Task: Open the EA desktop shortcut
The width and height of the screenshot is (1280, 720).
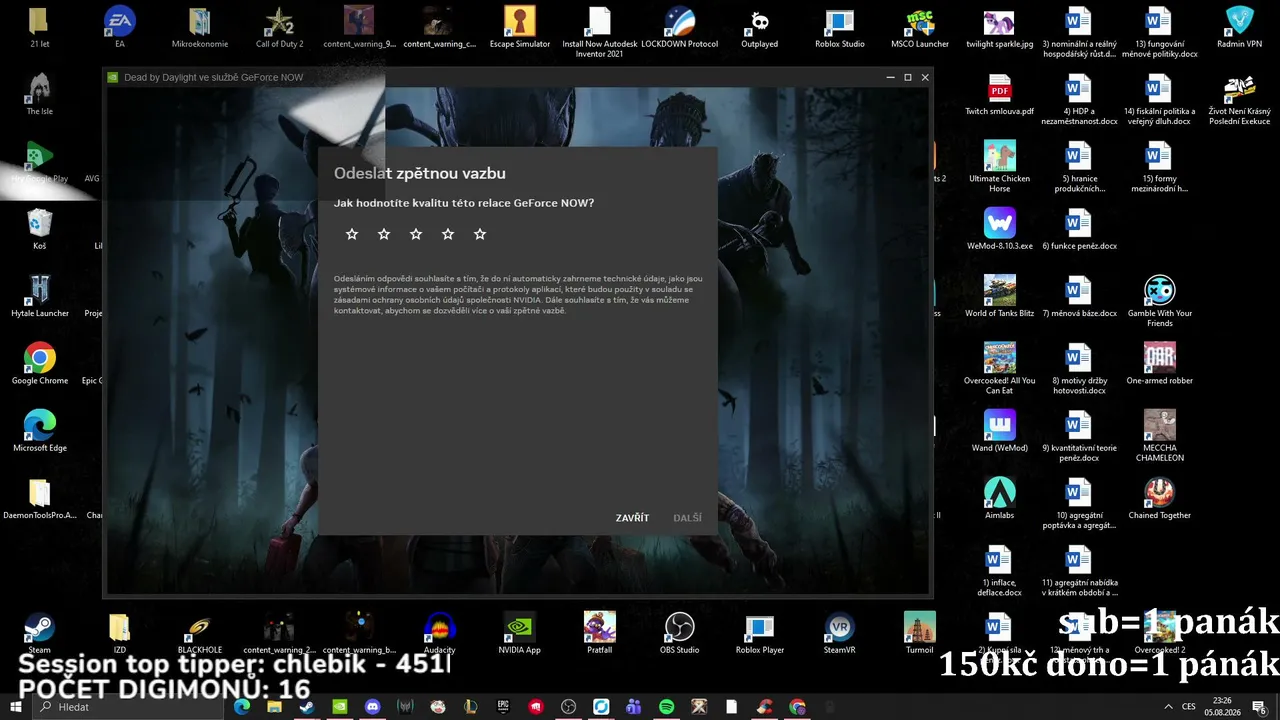Action: 120,27
